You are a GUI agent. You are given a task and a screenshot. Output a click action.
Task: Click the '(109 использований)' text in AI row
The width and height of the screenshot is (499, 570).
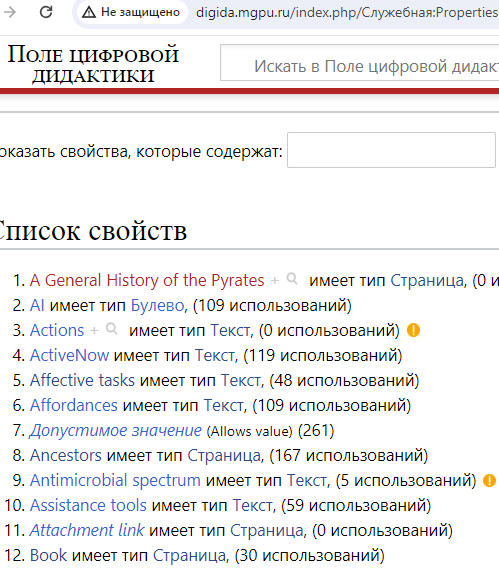[x=272, y=305]
